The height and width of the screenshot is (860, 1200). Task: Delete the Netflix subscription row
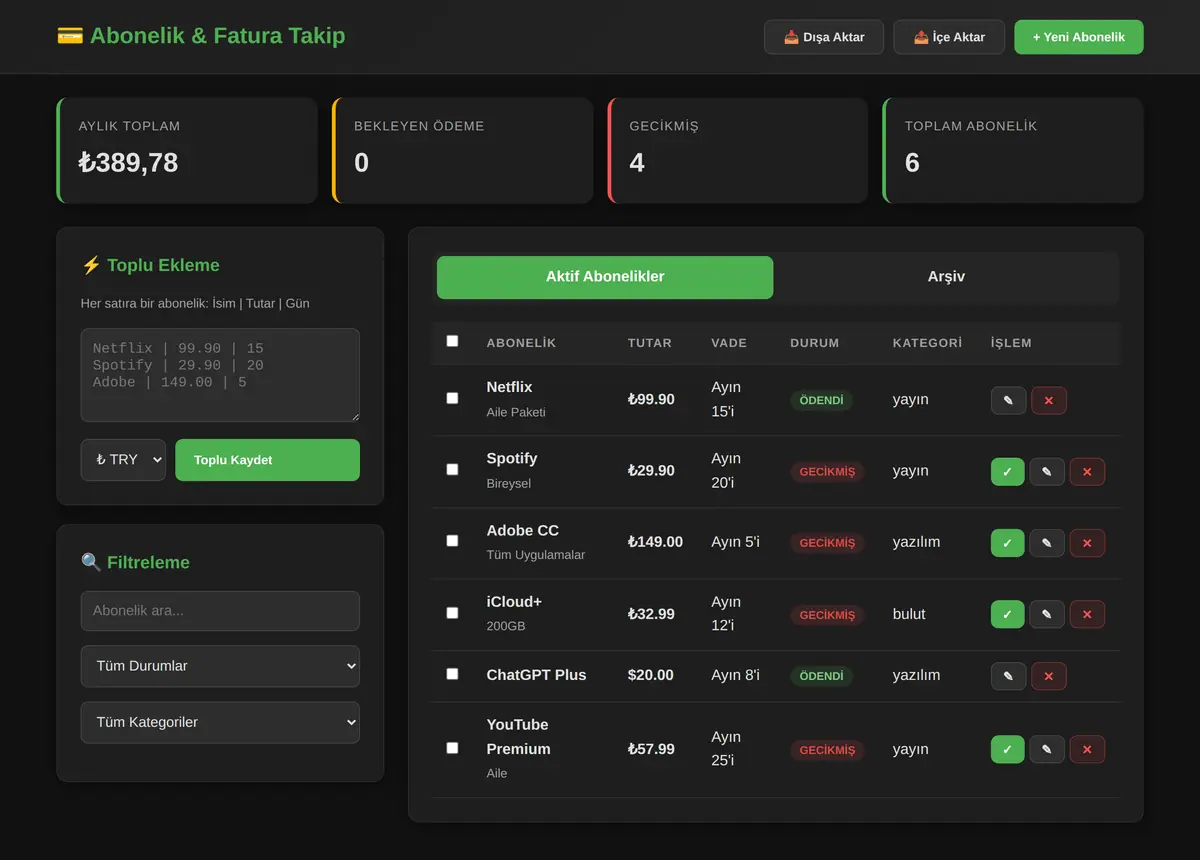pyautogui.click(x=1049, y=400)
